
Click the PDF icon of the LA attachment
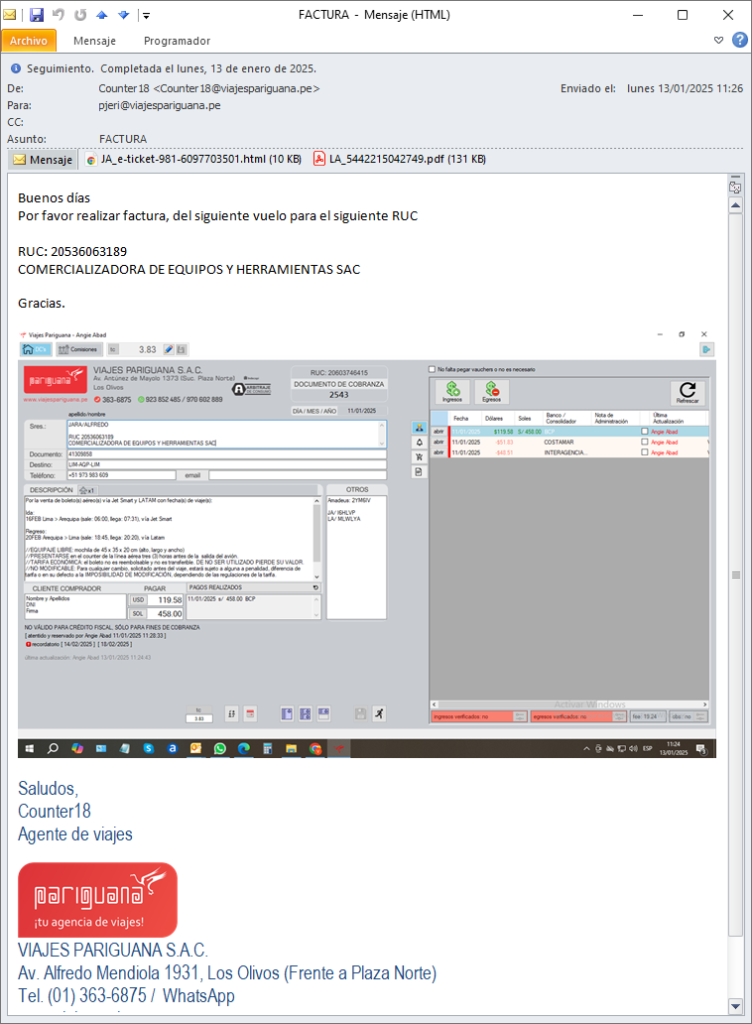tap(319, 159)
